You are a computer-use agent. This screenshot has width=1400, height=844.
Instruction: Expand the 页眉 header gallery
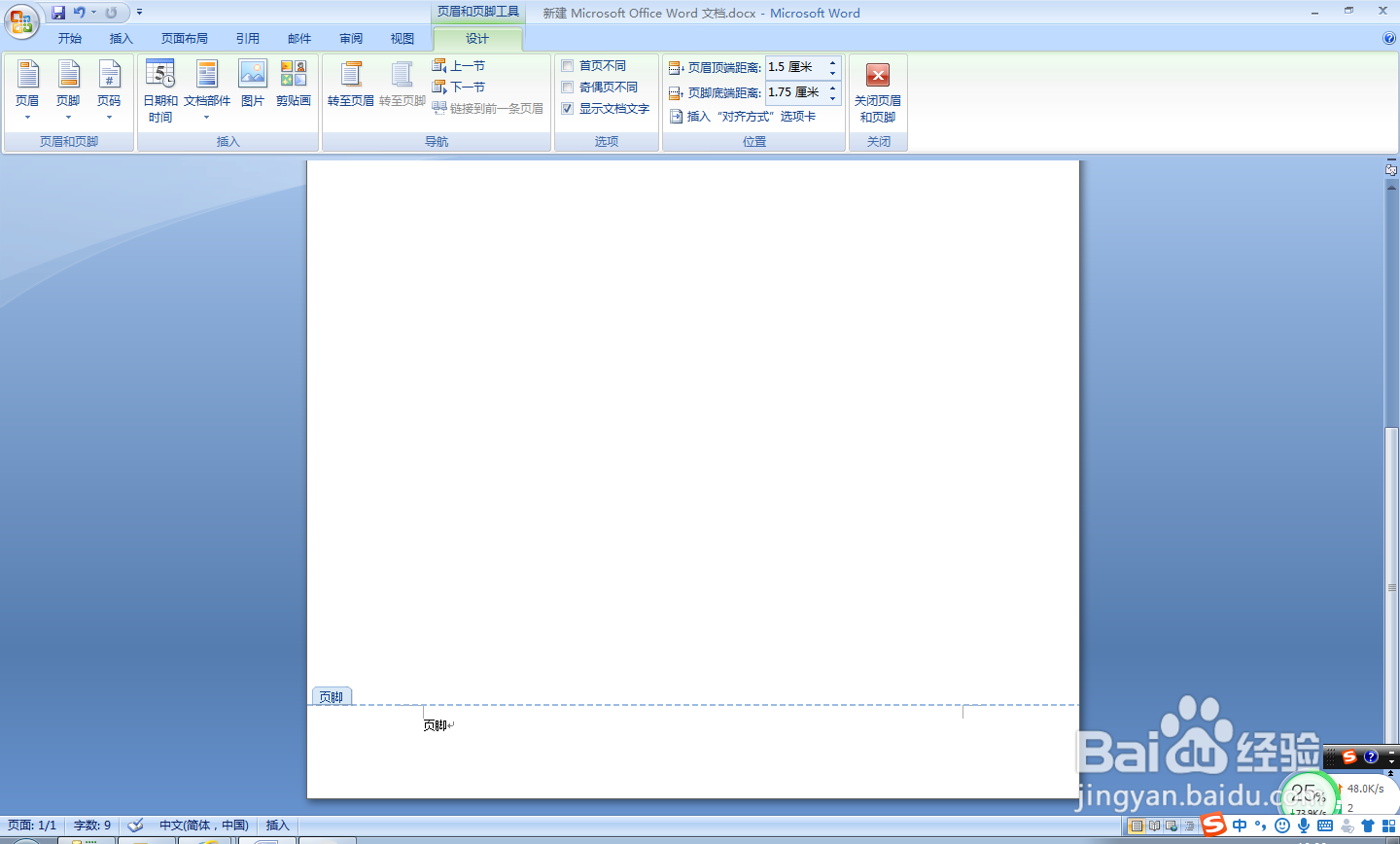[27, 91]
